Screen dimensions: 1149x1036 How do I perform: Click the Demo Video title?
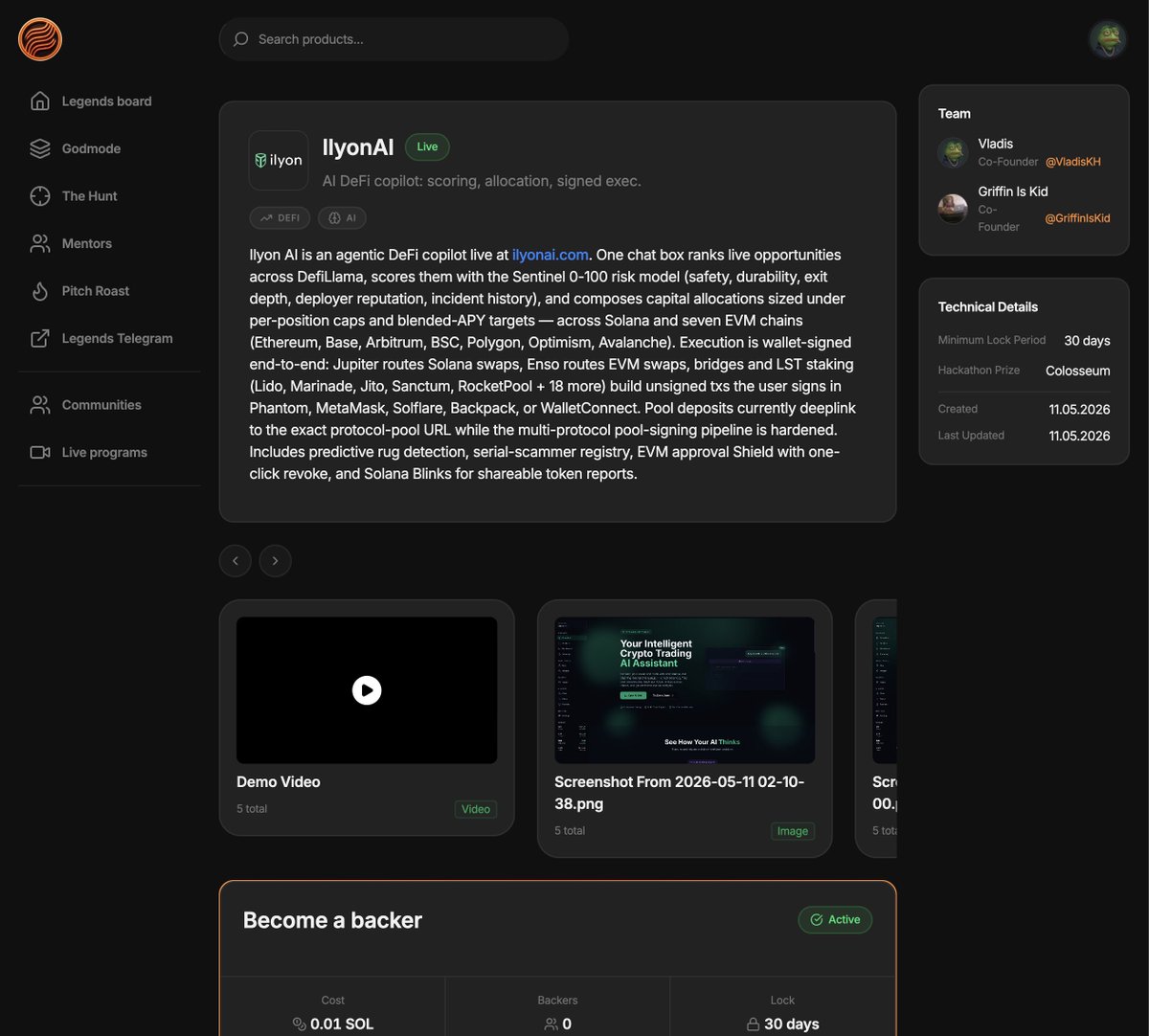[279, 782]
